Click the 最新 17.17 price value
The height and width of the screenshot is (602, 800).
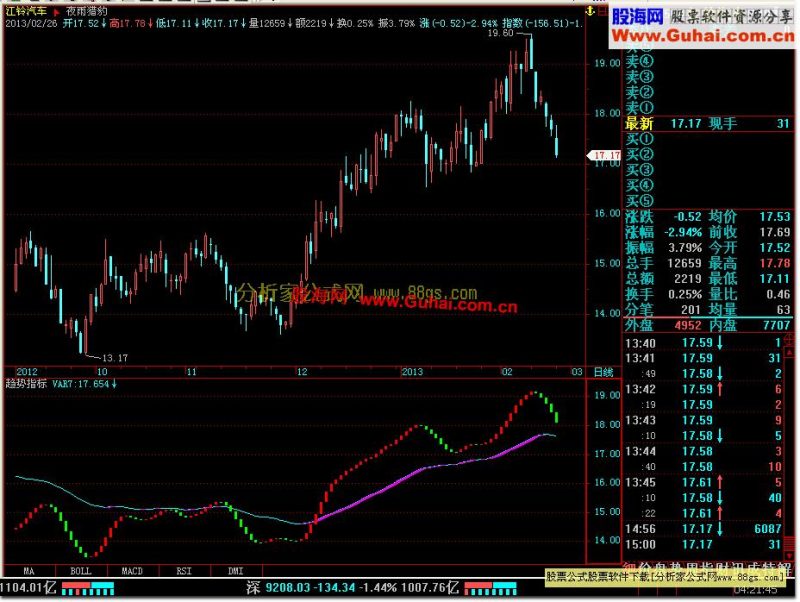686,123
